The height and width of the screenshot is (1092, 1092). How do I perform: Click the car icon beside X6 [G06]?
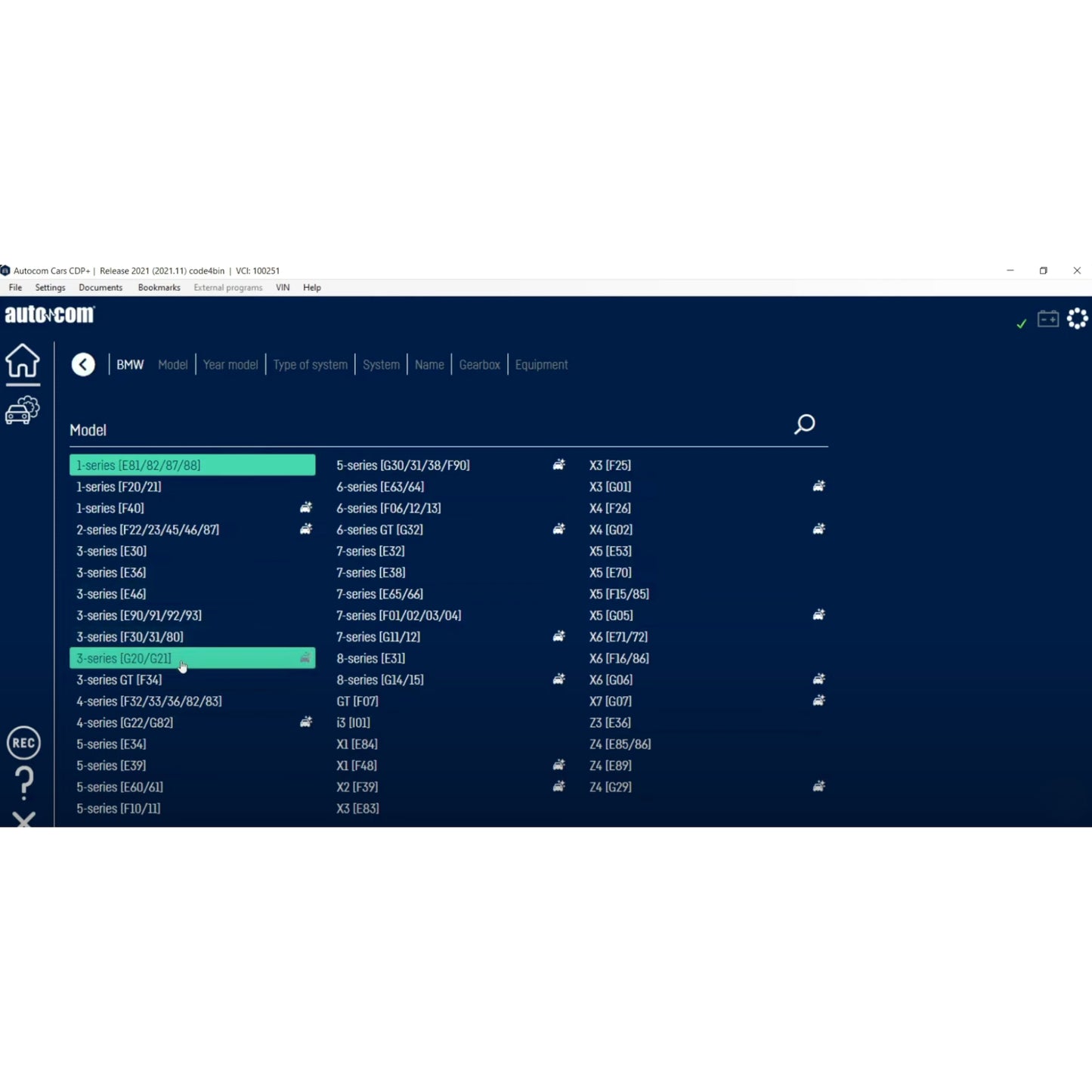[x=819, y=679]
